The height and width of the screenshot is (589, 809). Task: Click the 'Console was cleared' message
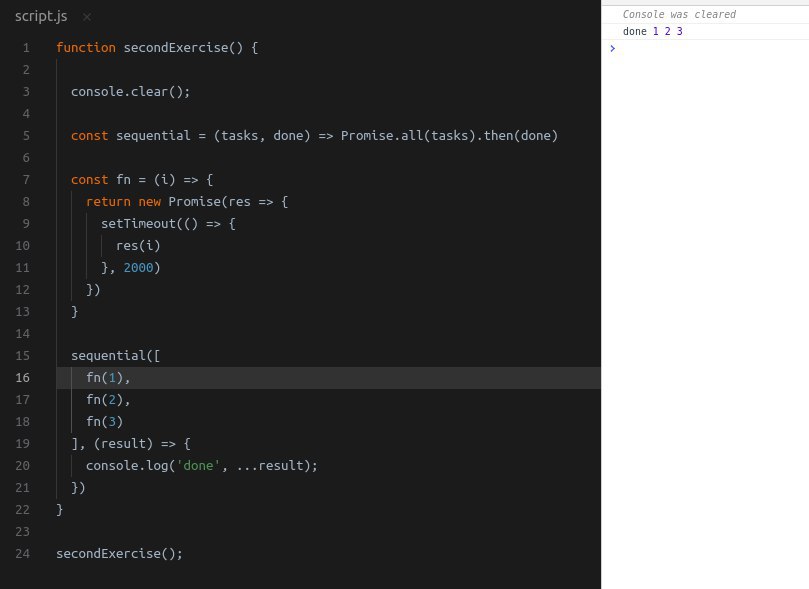pyautogui.click(x=679, y=14)
